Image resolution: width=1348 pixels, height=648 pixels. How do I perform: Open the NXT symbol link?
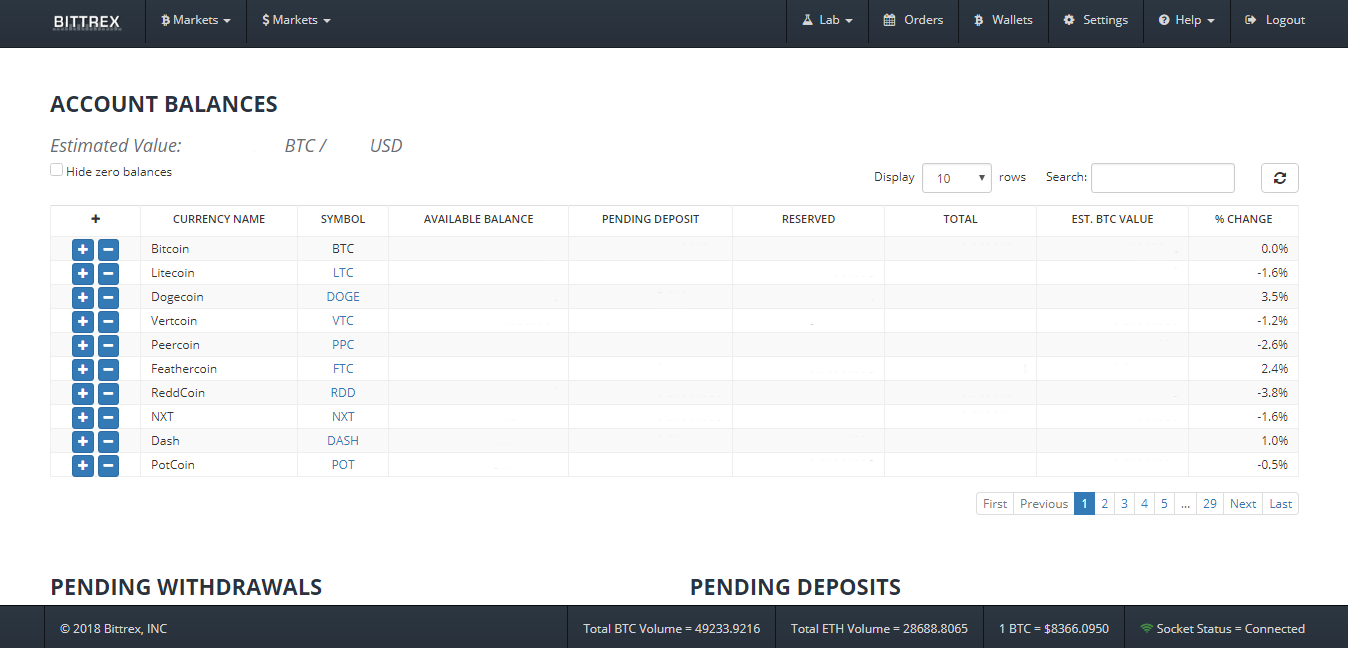coord(343,417)
